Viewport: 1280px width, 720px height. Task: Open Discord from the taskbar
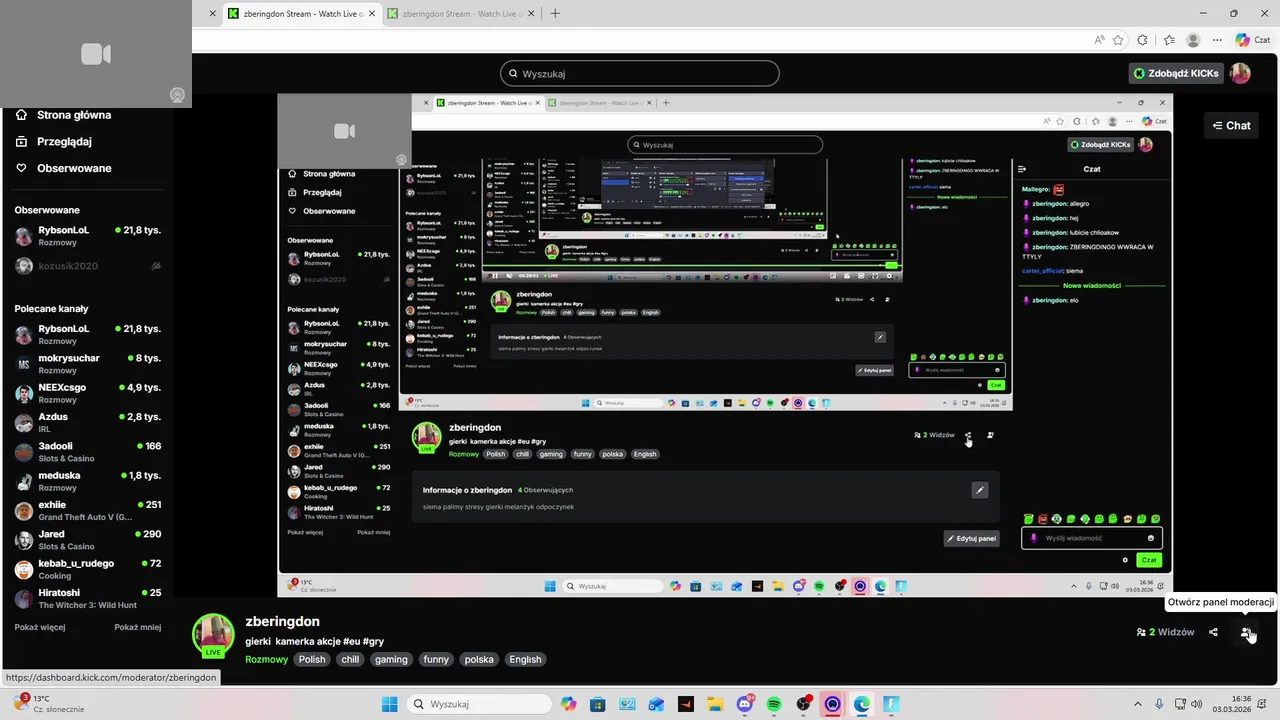[x=745, y=704]
